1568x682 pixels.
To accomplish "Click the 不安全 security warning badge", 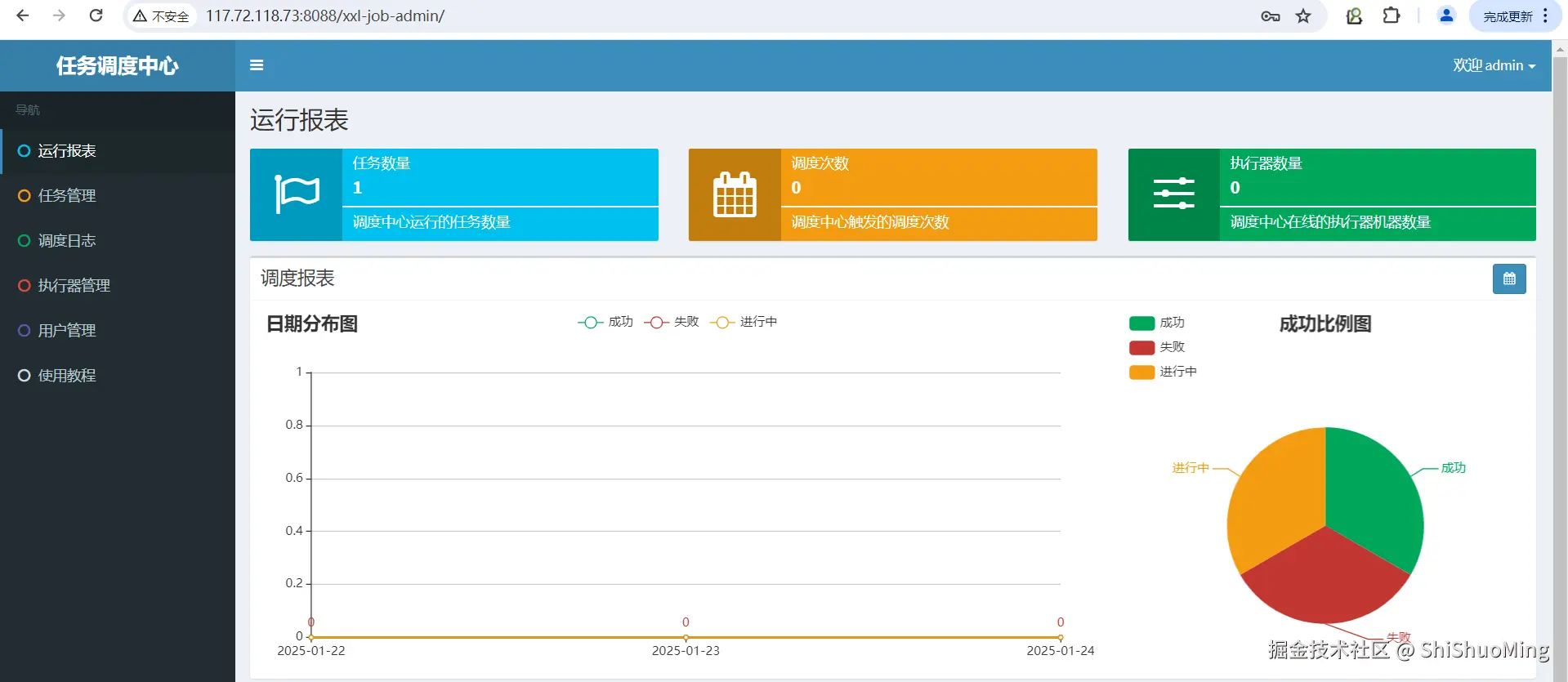I will (162, 16).
